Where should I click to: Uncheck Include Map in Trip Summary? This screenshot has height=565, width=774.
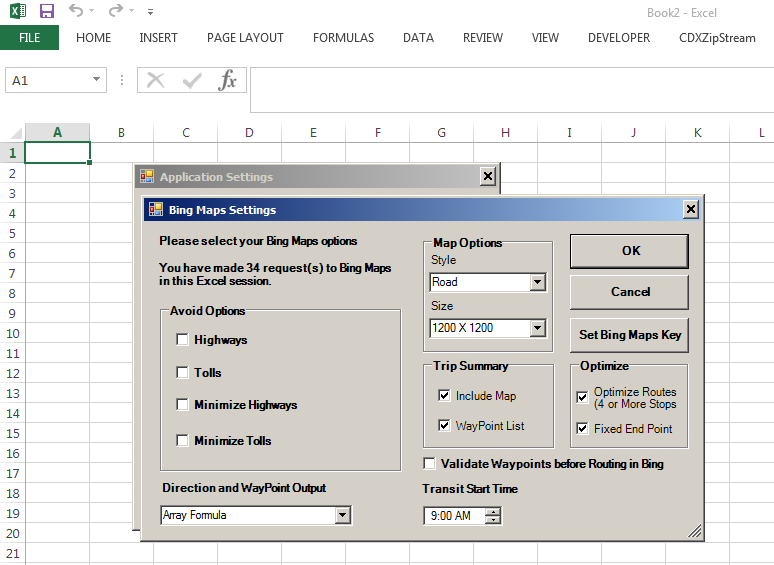[444, 395]
